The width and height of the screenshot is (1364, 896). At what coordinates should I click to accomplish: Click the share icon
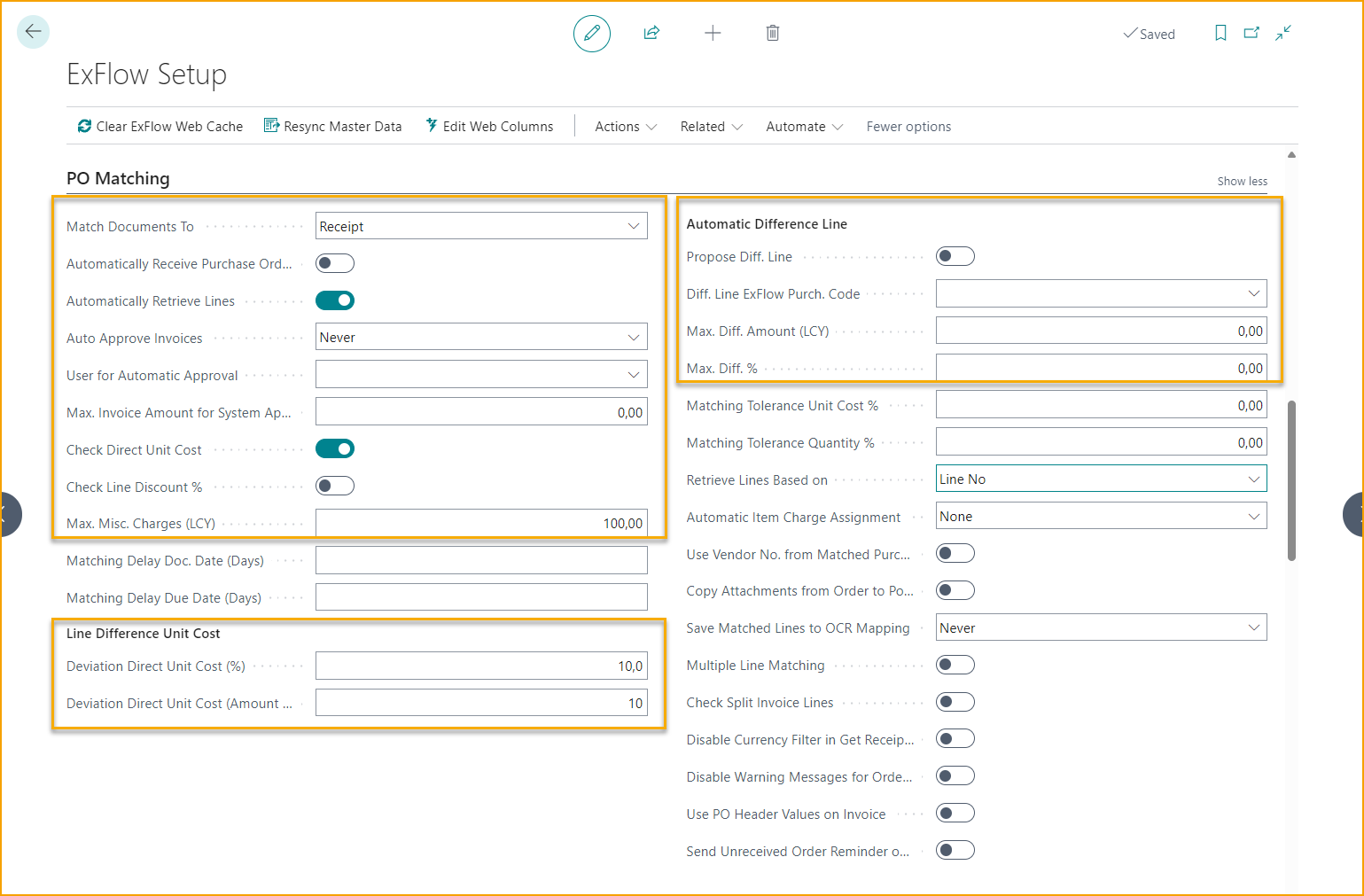click(651, 33)
